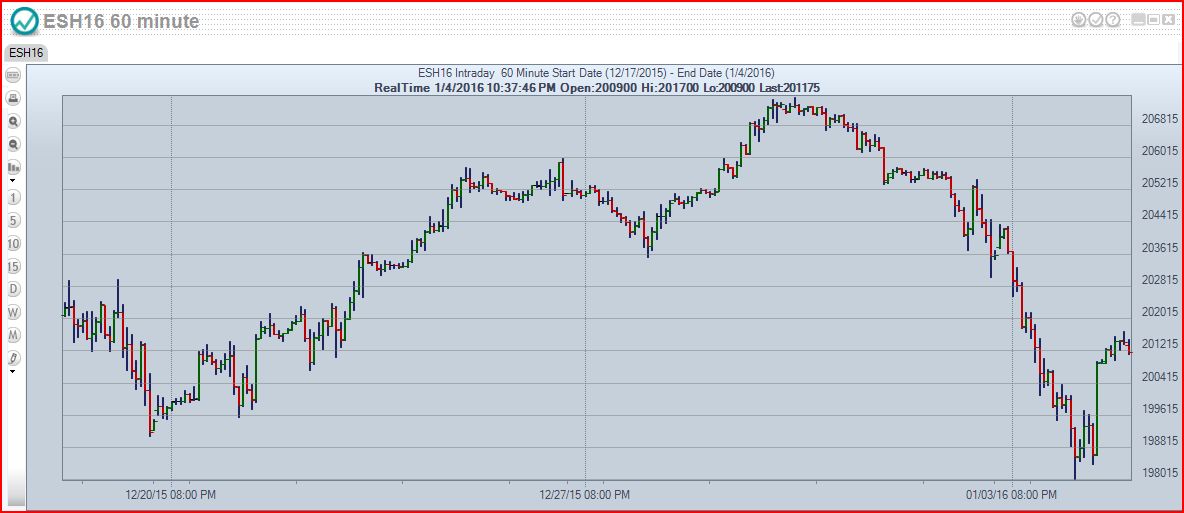This screenshot has height=513, width=1184.
Task: Click the hand icon in title bar
Action: click(1078, 19)
